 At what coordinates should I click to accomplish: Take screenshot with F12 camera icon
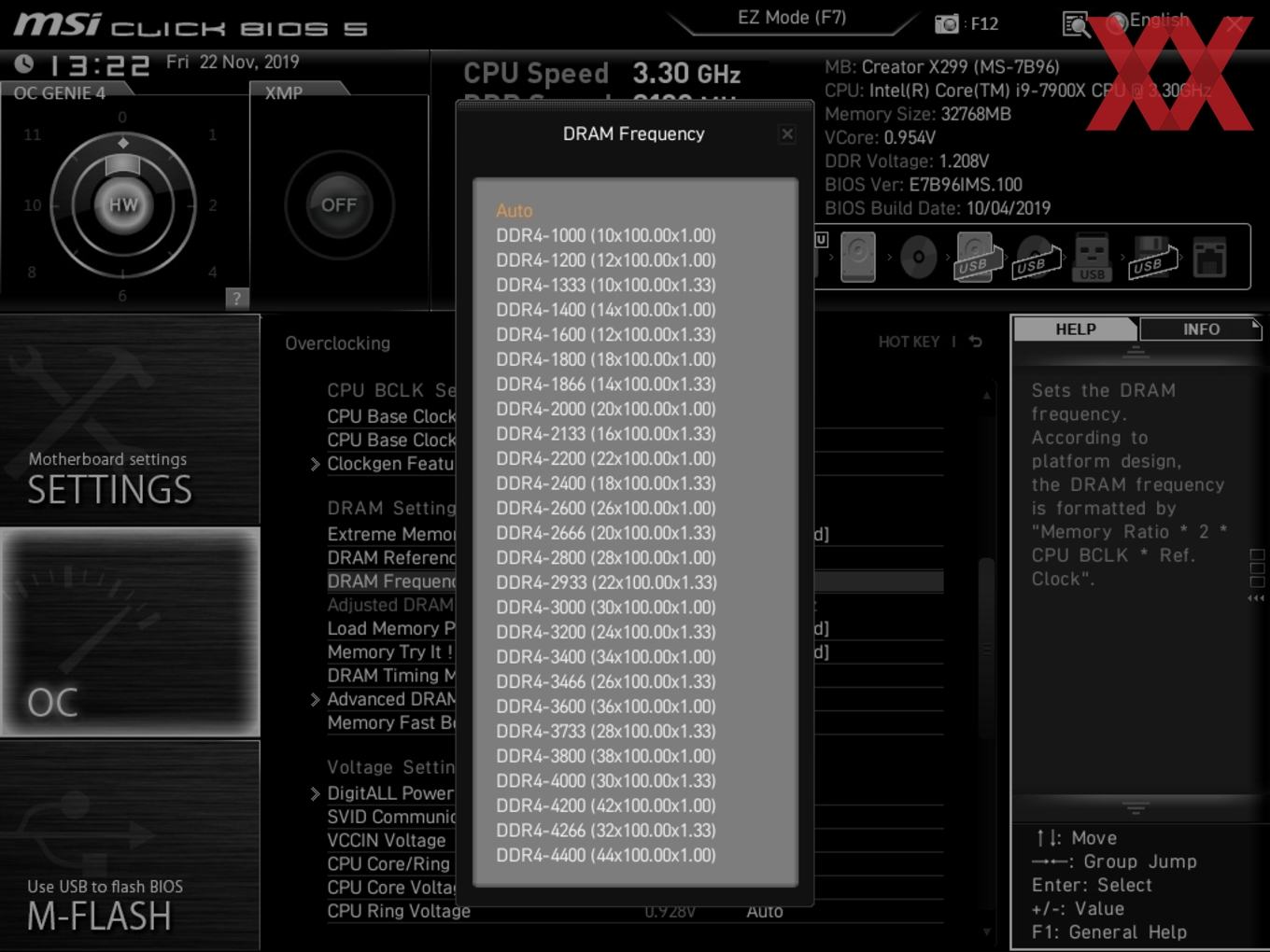(x=947, y=24)
